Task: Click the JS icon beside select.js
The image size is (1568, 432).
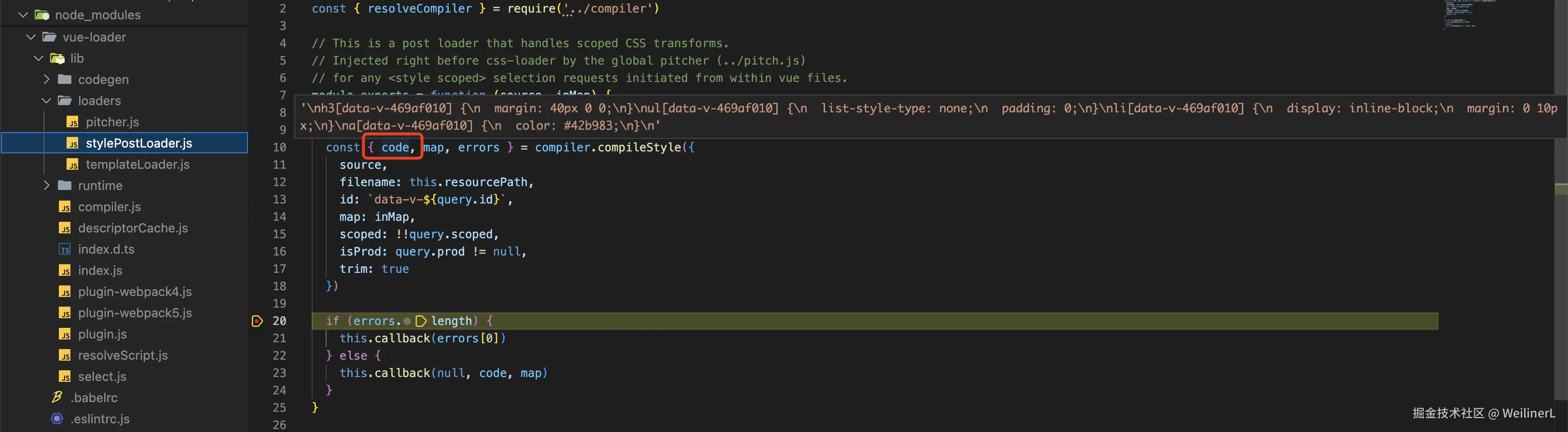Action: click(65, 377)
